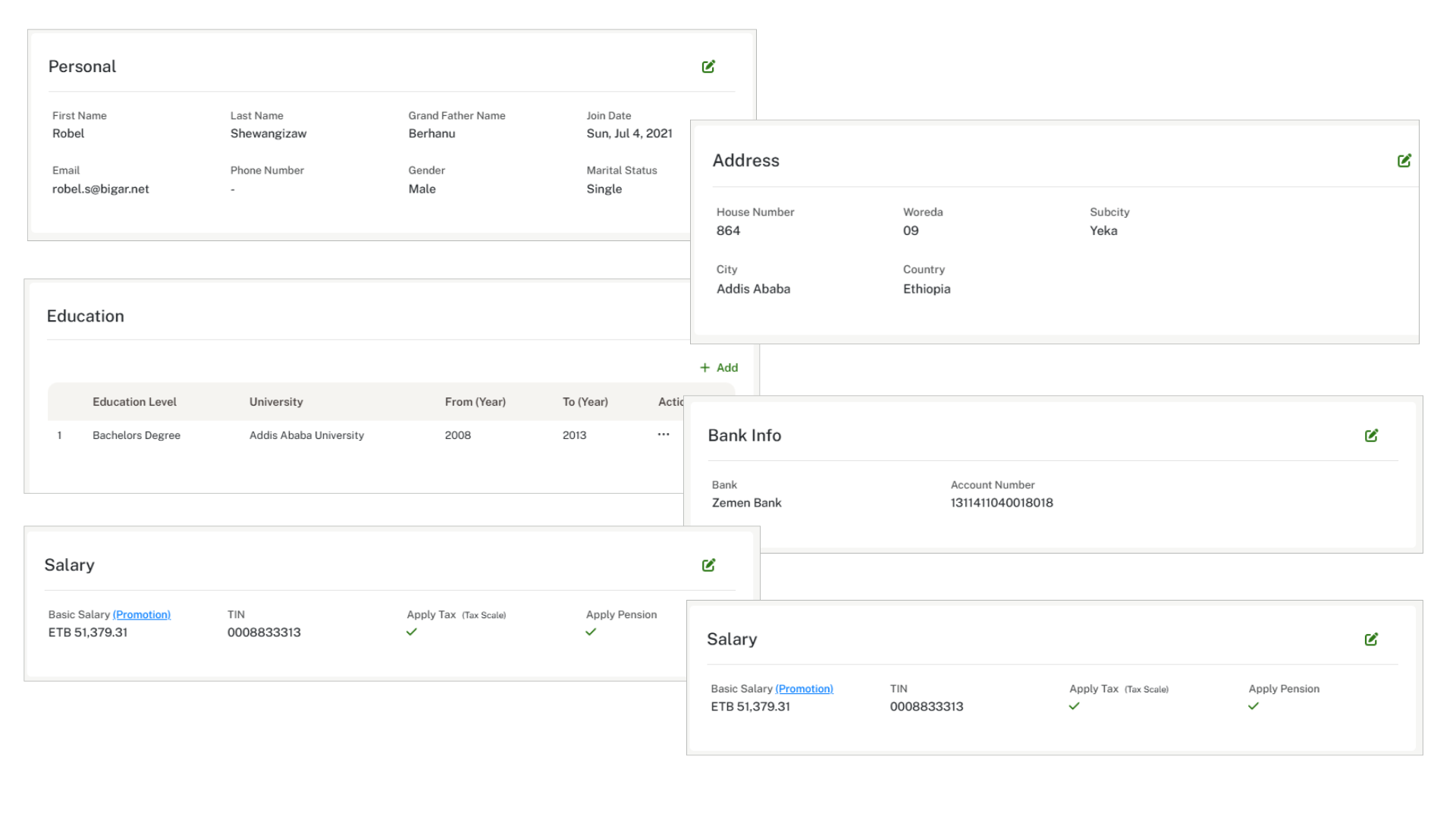The width and height of the screenshot is (1456, 819).
Task: Click country value Ethiopia
Action: click(927, 289)
